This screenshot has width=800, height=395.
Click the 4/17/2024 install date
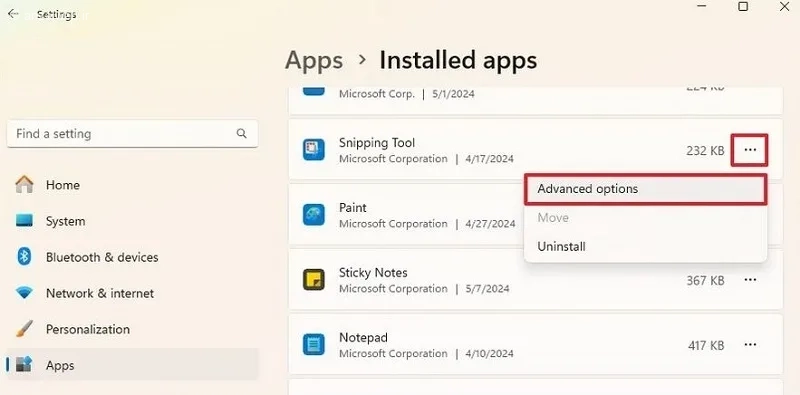point(490,159)
